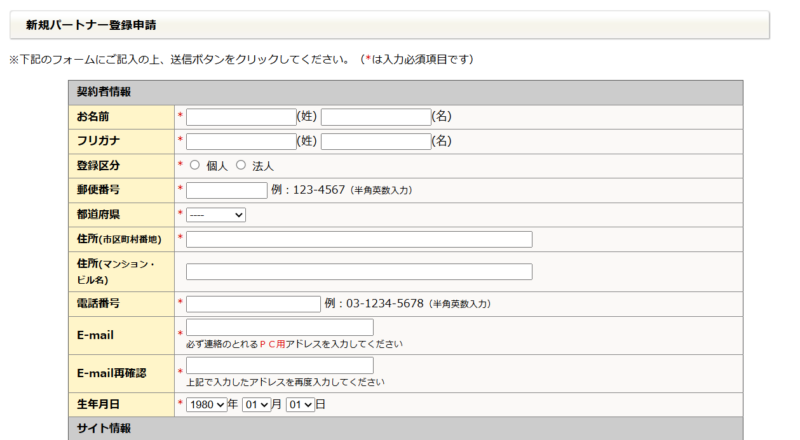
Task: Select the 個人 radio button
Action: click(194, 165)
